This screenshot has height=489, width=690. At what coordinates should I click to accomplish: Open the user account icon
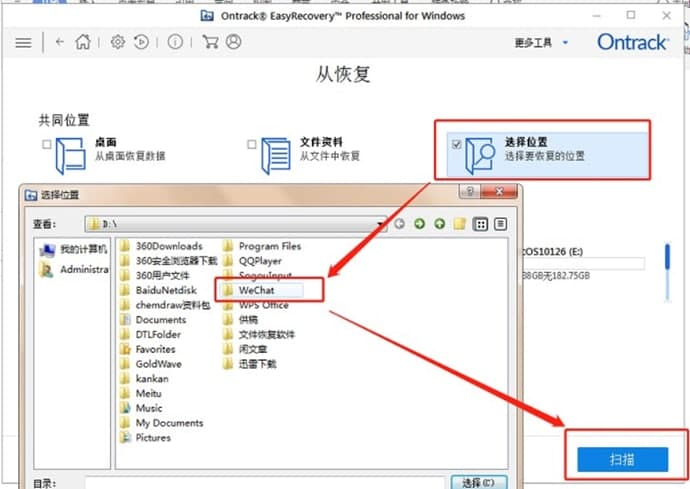click(x=234, y=42)
